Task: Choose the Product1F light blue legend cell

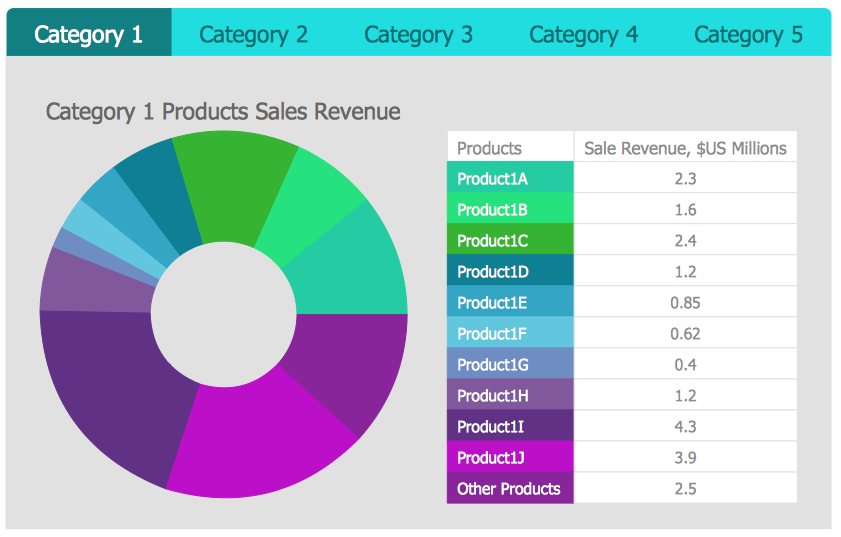Action: (510, 334)
